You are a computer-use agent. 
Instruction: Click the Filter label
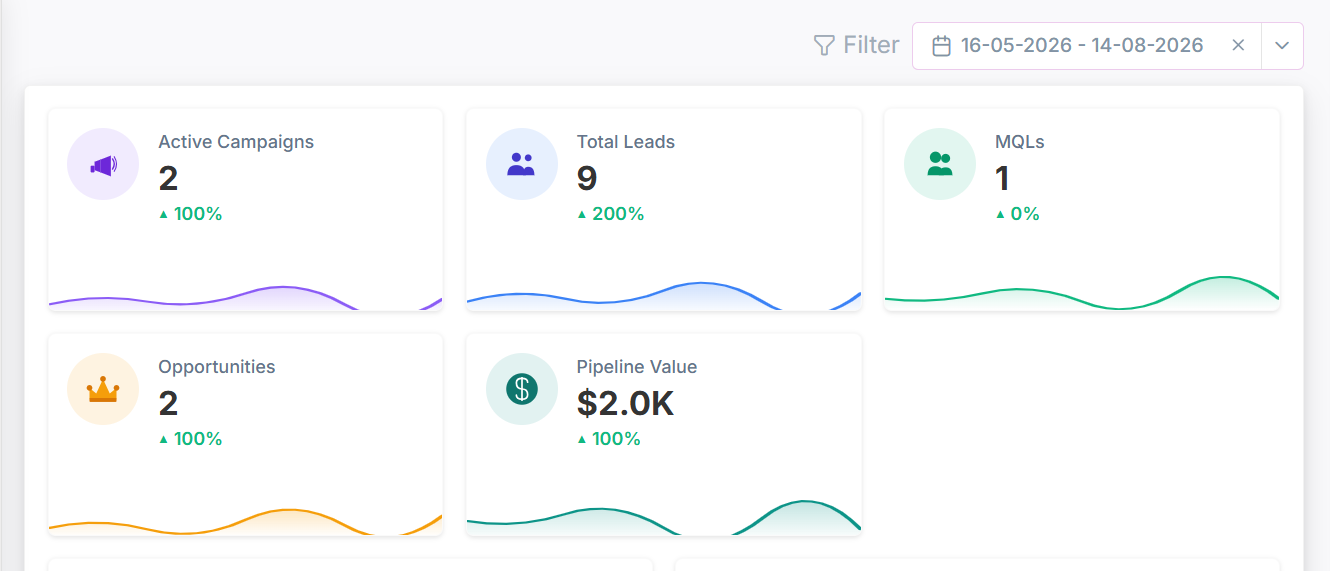pos(871,45)
